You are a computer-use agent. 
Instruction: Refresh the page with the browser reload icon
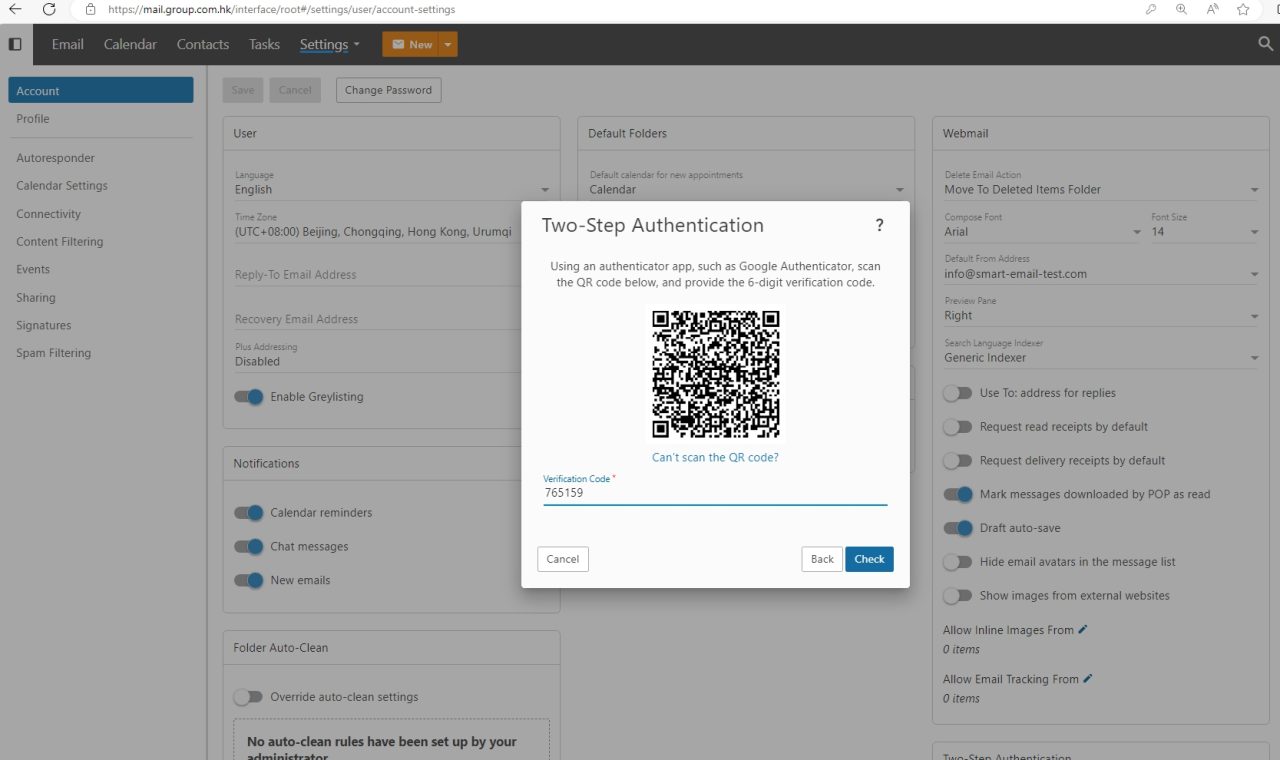[50, 9]
